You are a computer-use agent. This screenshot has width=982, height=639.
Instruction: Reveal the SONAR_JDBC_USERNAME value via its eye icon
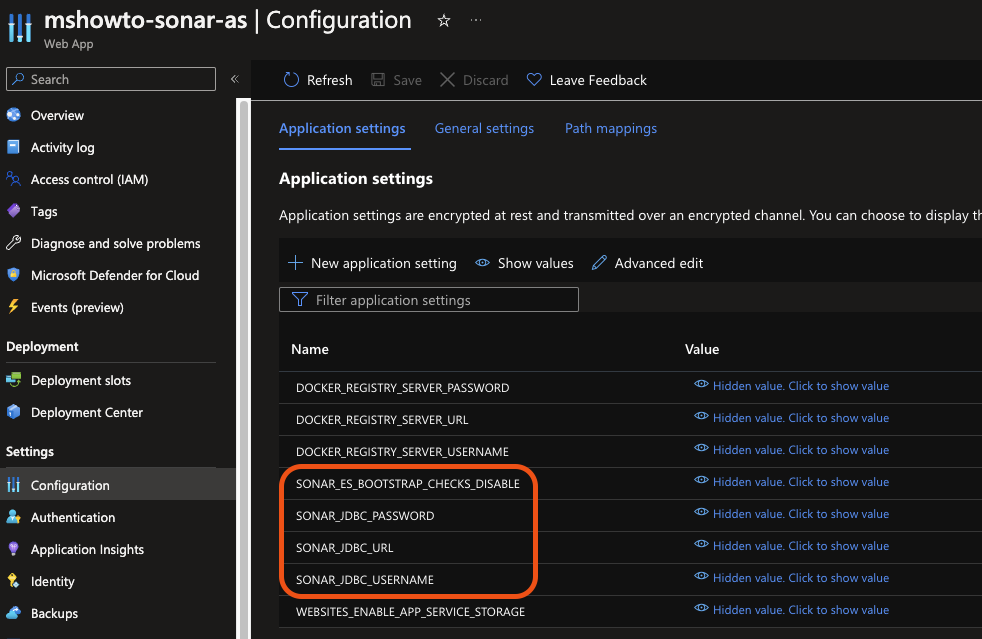tap(701, 576)
